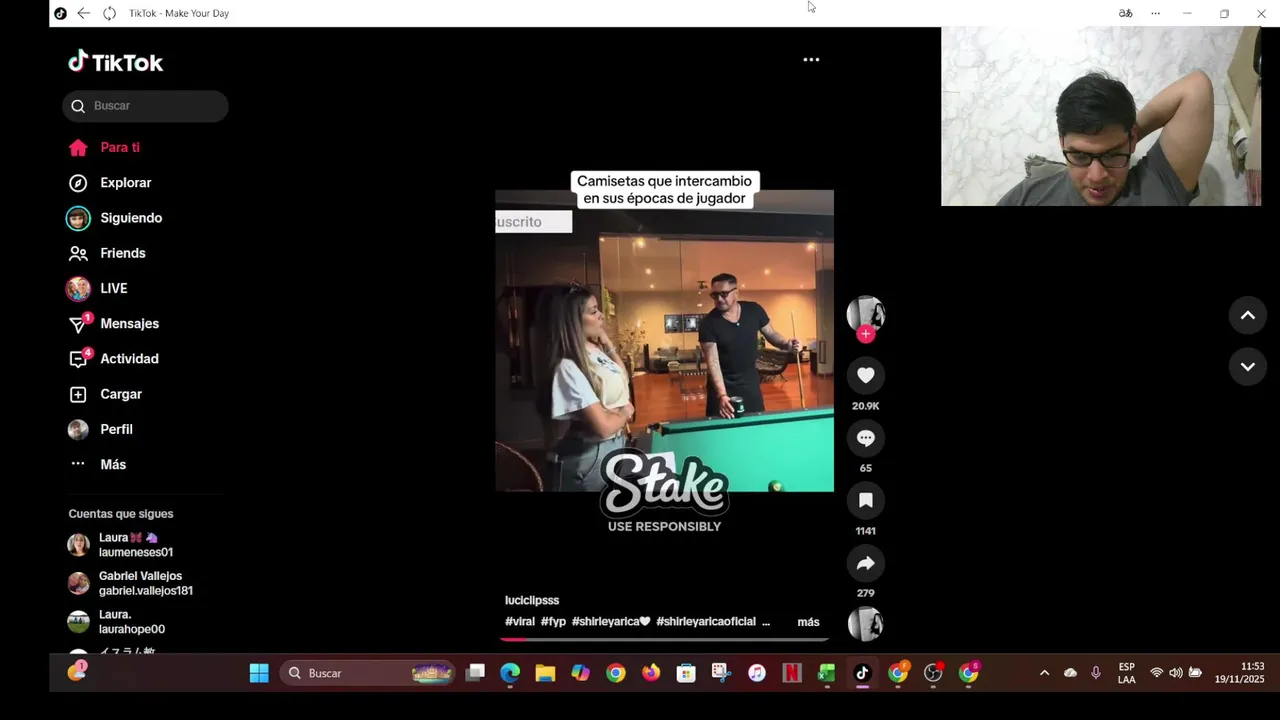Save video with the bookmark icon
The height and width of the screenshot is (720, 1280).
[866, 500]
